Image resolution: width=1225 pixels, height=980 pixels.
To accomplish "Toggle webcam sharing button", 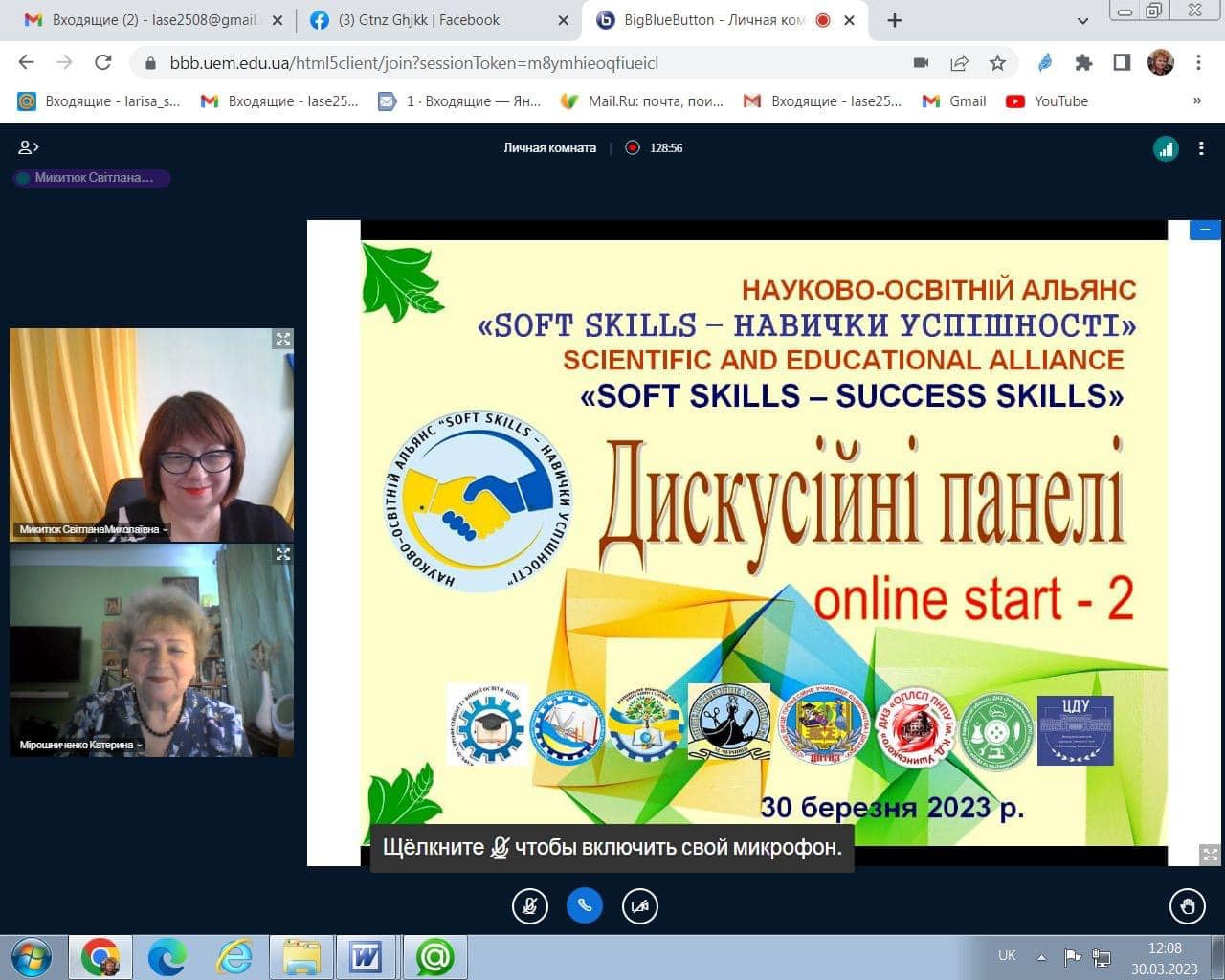I will (x=640, y=906).
